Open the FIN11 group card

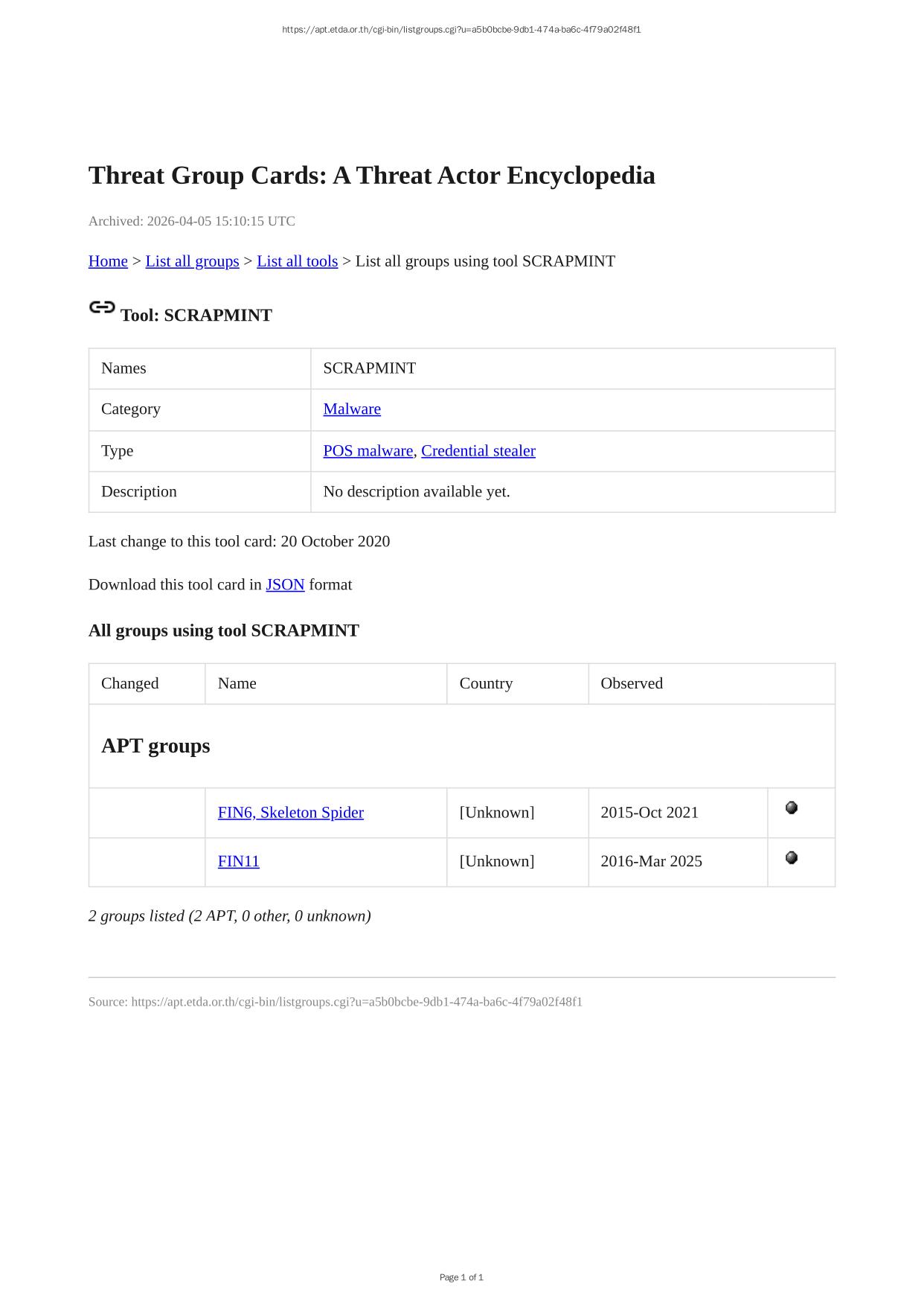(x=238, y=862)
